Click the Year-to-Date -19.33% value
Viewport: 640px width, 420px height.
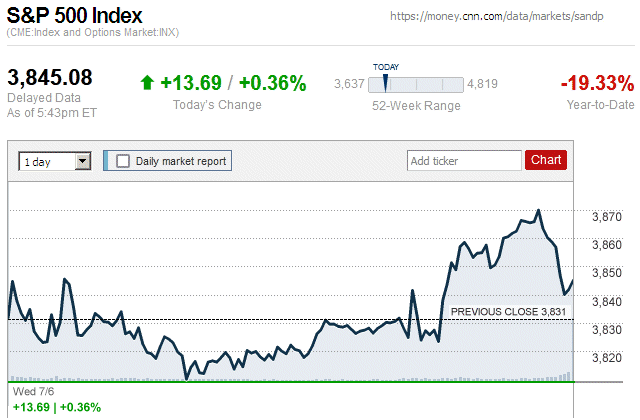[x=597, y=82]
